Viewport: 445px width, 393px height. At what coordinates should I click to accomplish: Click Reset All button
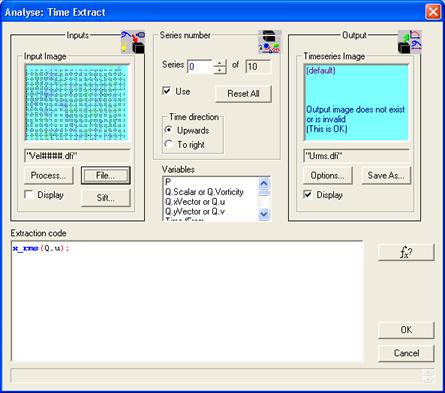tap(243, 94)
